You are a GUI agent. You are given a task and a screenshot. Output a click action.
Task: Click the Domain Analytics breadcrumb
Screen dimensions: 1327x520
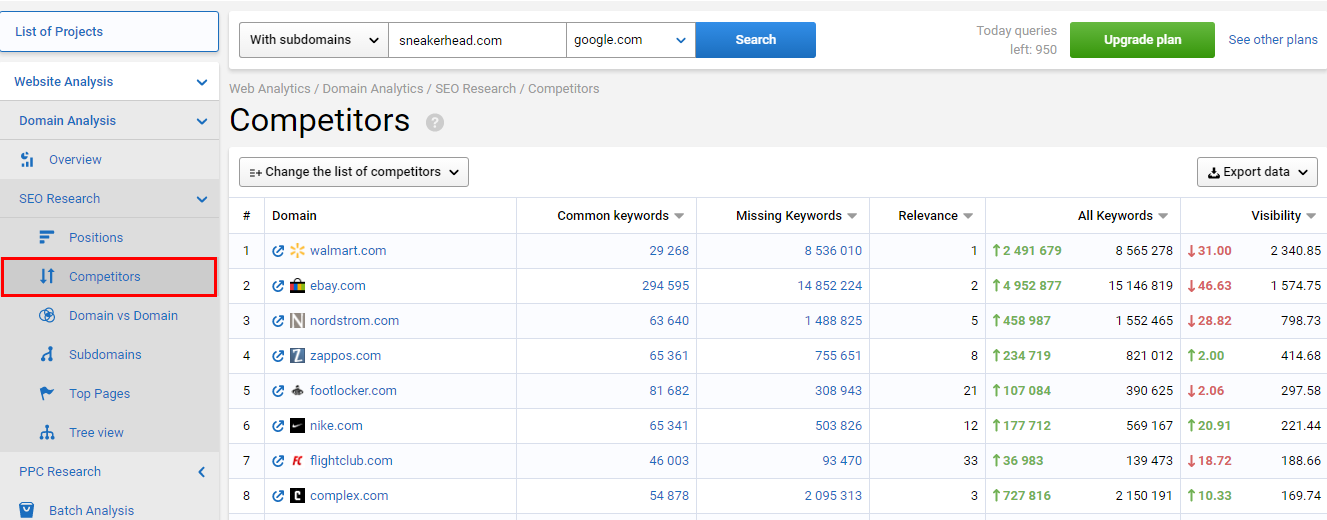pos(373,89)
